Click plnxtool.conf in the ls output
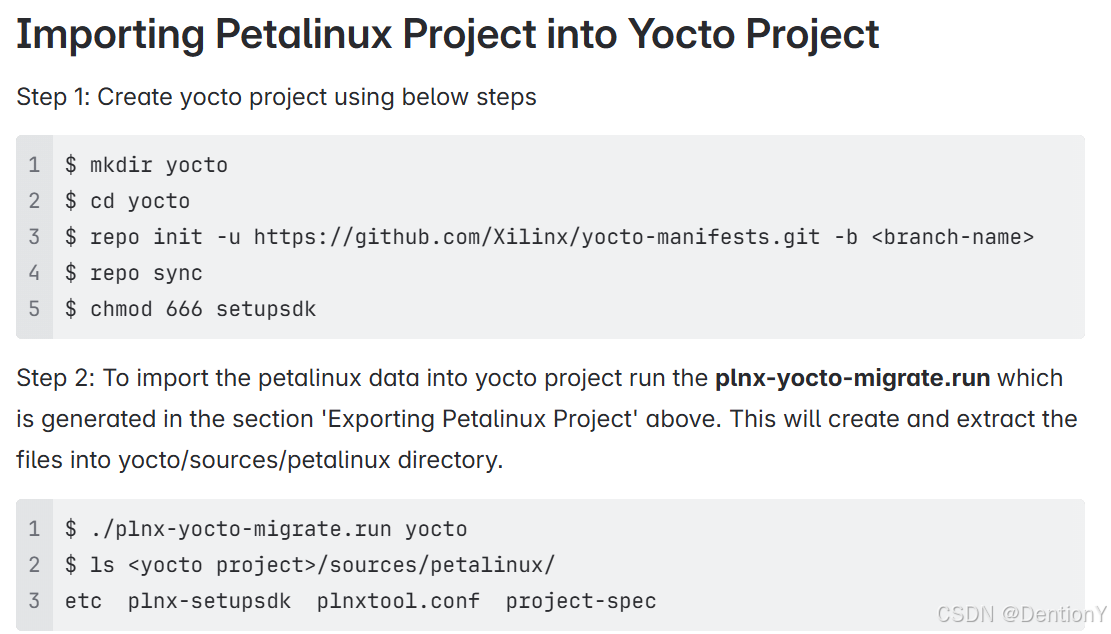The image size is (1111, 634). click(398, 601)
